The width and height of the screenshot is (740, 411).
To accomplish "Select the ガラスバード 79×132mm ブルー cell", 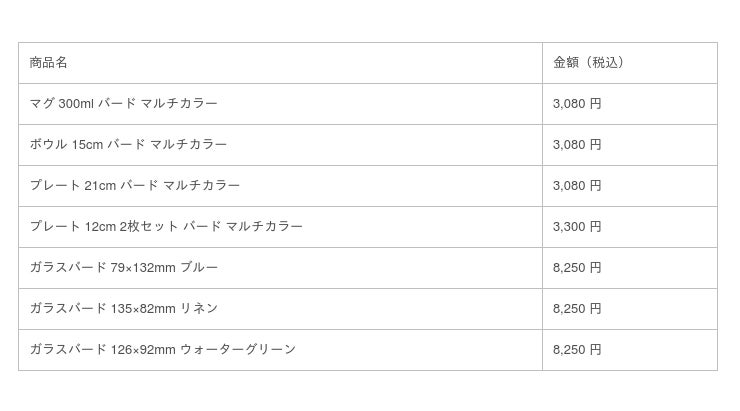I will pyautogui.click(x=123, y=268).
